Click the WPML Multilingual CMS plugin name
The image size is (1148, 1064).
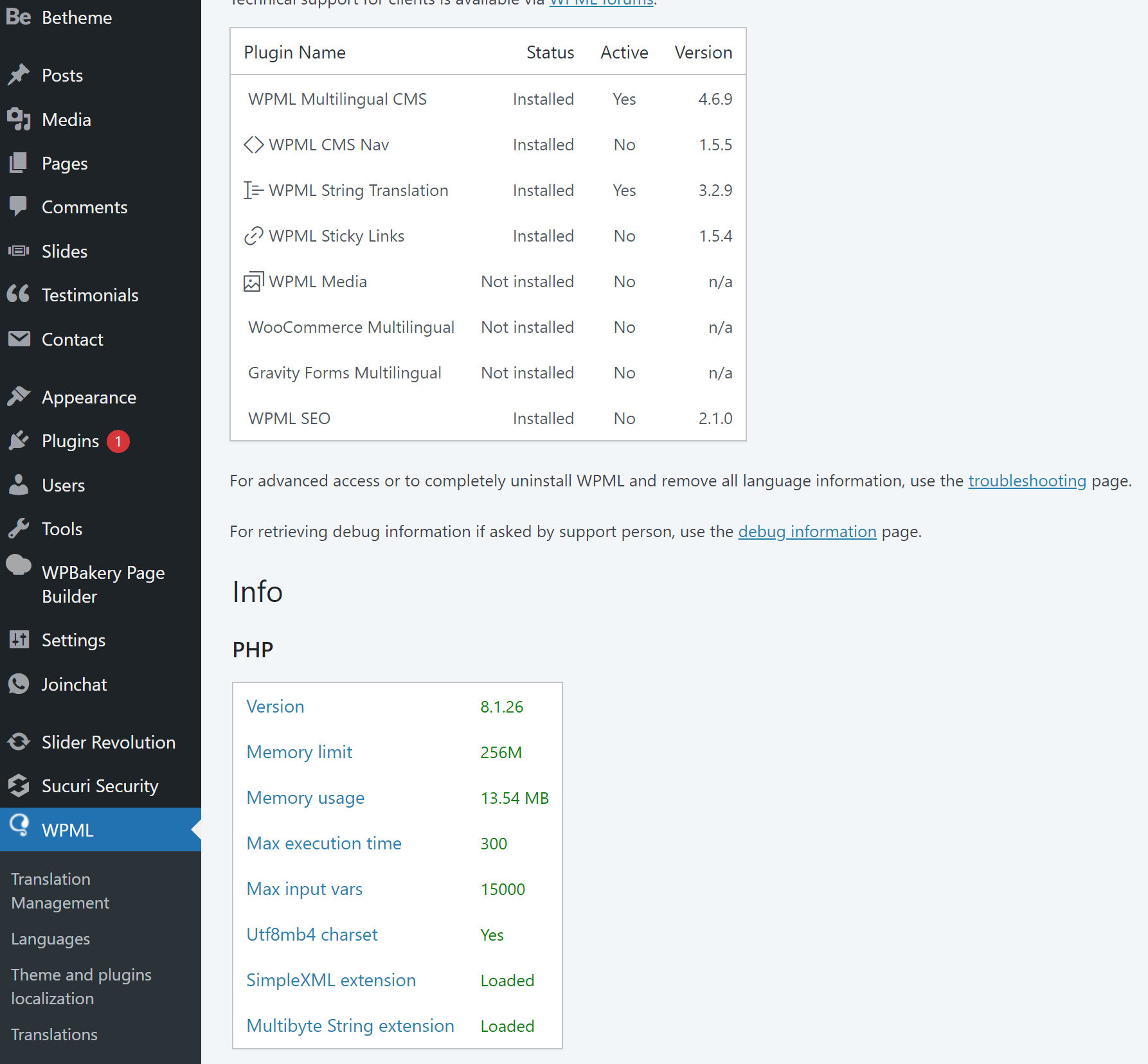337,99
